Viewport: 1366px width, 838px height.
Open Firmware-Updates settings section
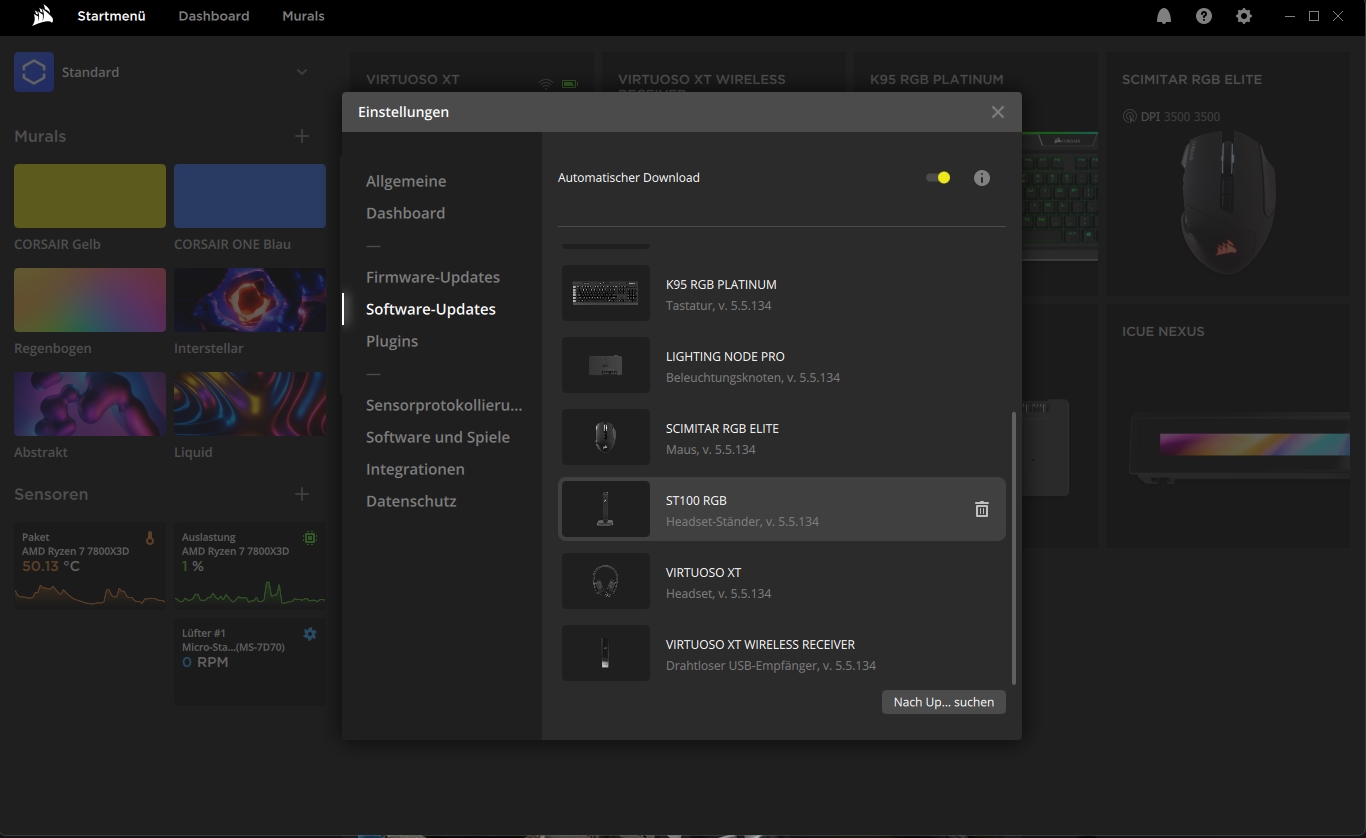[x=433, y=277]
